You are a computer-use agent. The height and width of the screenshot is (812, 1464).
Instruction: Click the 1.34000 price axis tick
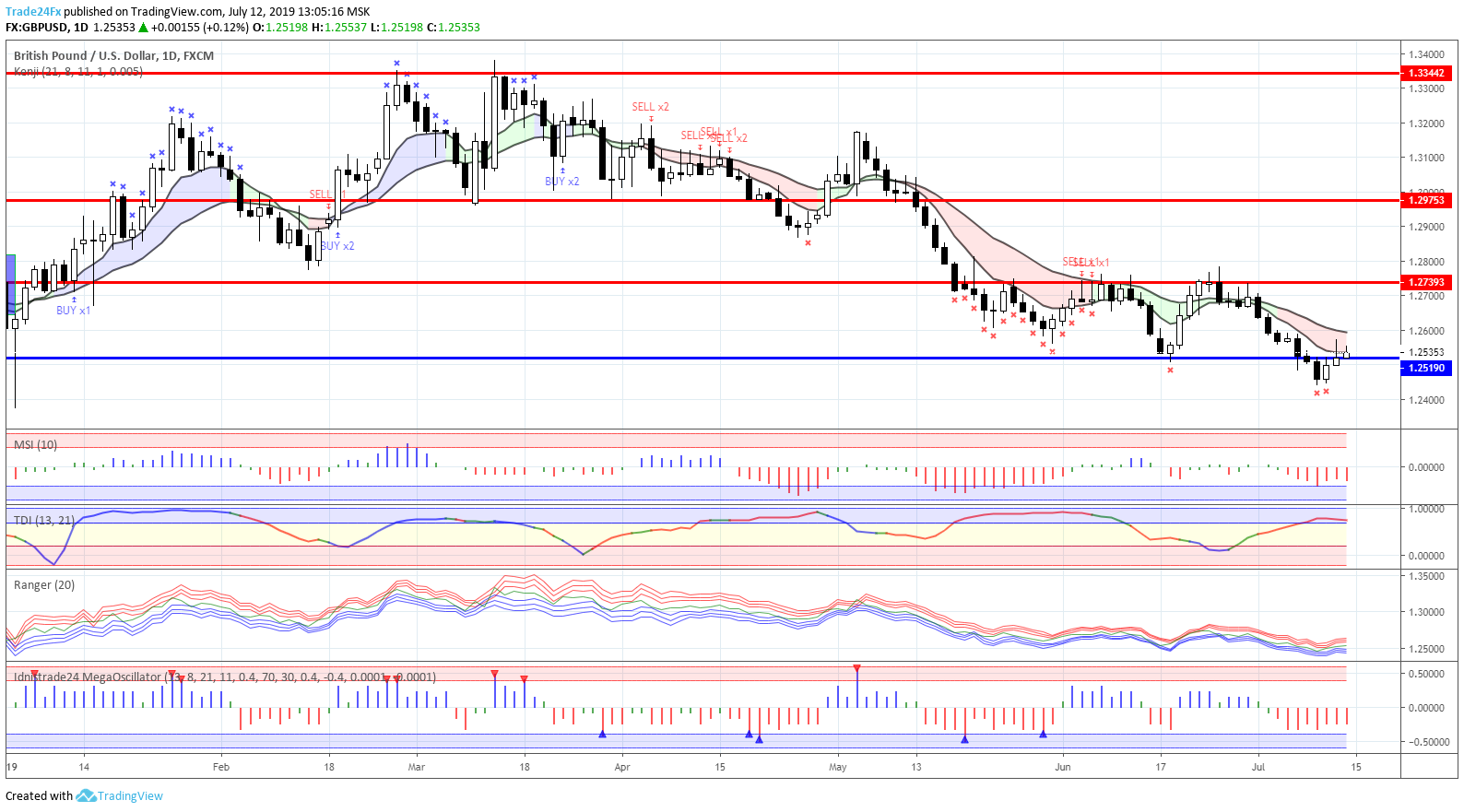click(1426, 54)
